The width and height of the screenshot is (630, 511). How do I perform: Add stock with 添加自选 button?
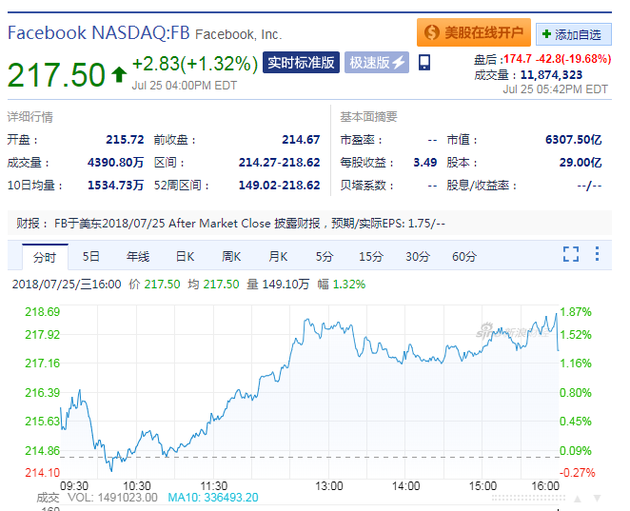(573, 35)
